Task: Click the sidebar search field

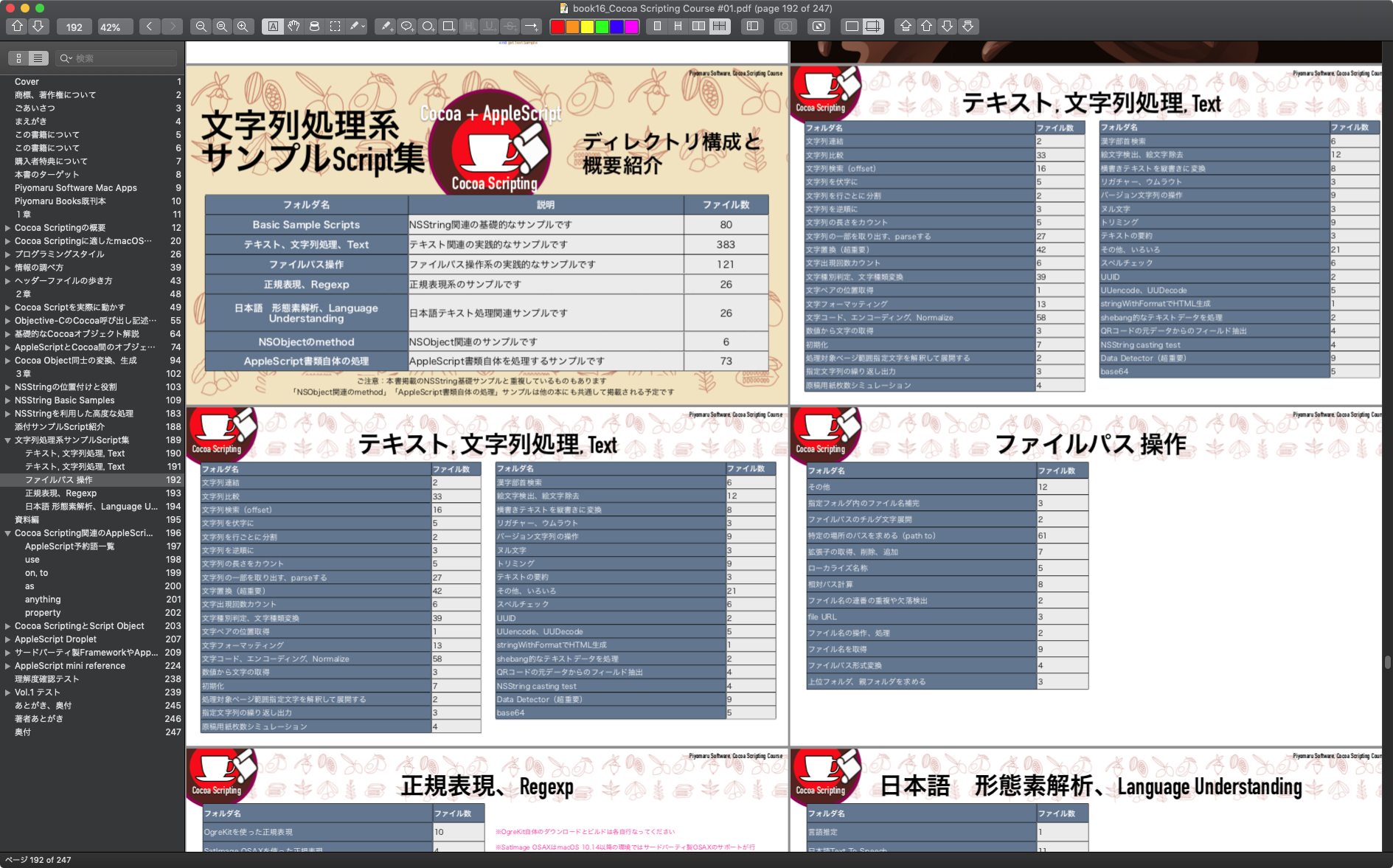Action: pyautogui.click(x=117, y=58)
